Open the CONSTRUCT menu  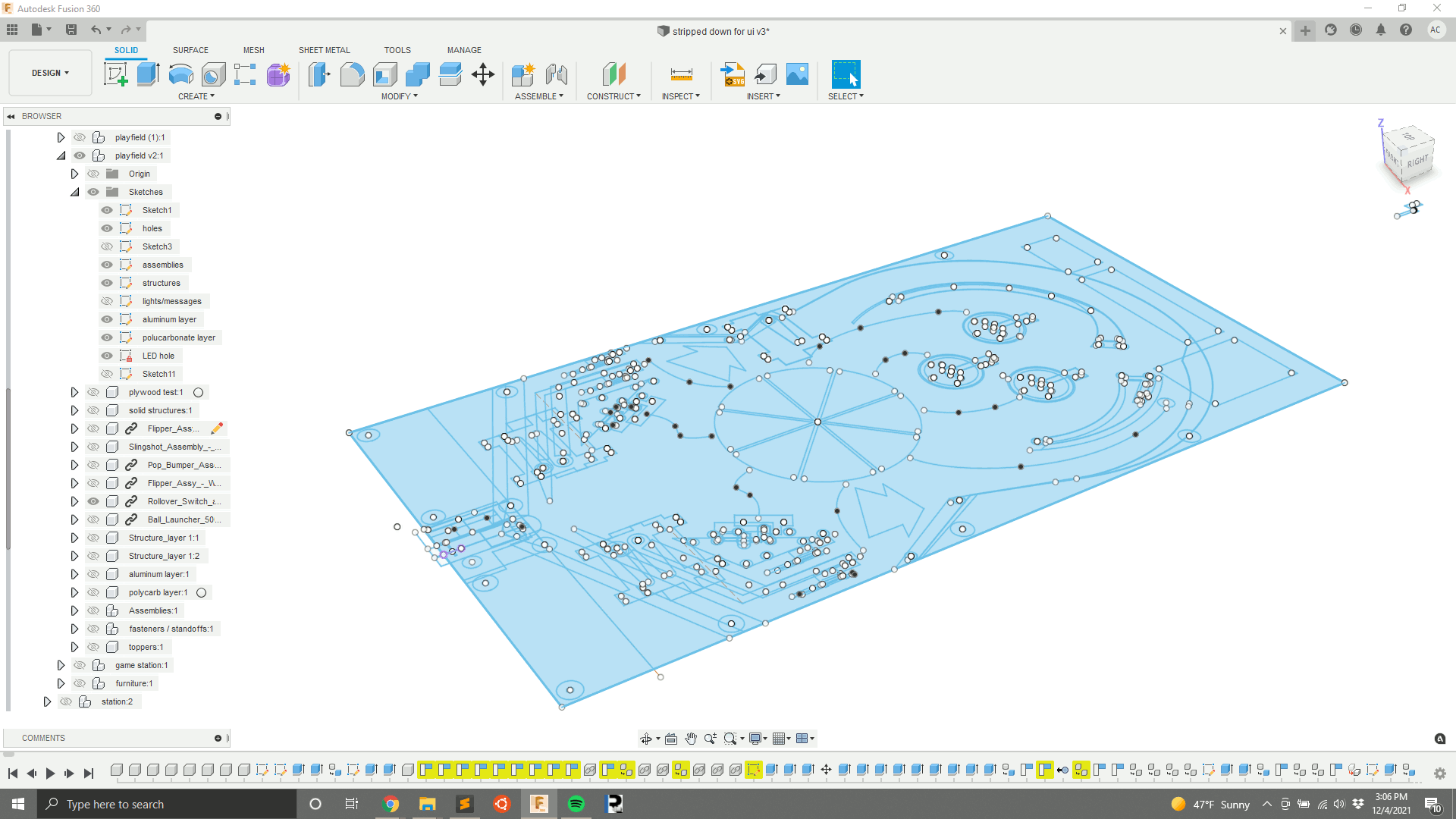(613, 96)
